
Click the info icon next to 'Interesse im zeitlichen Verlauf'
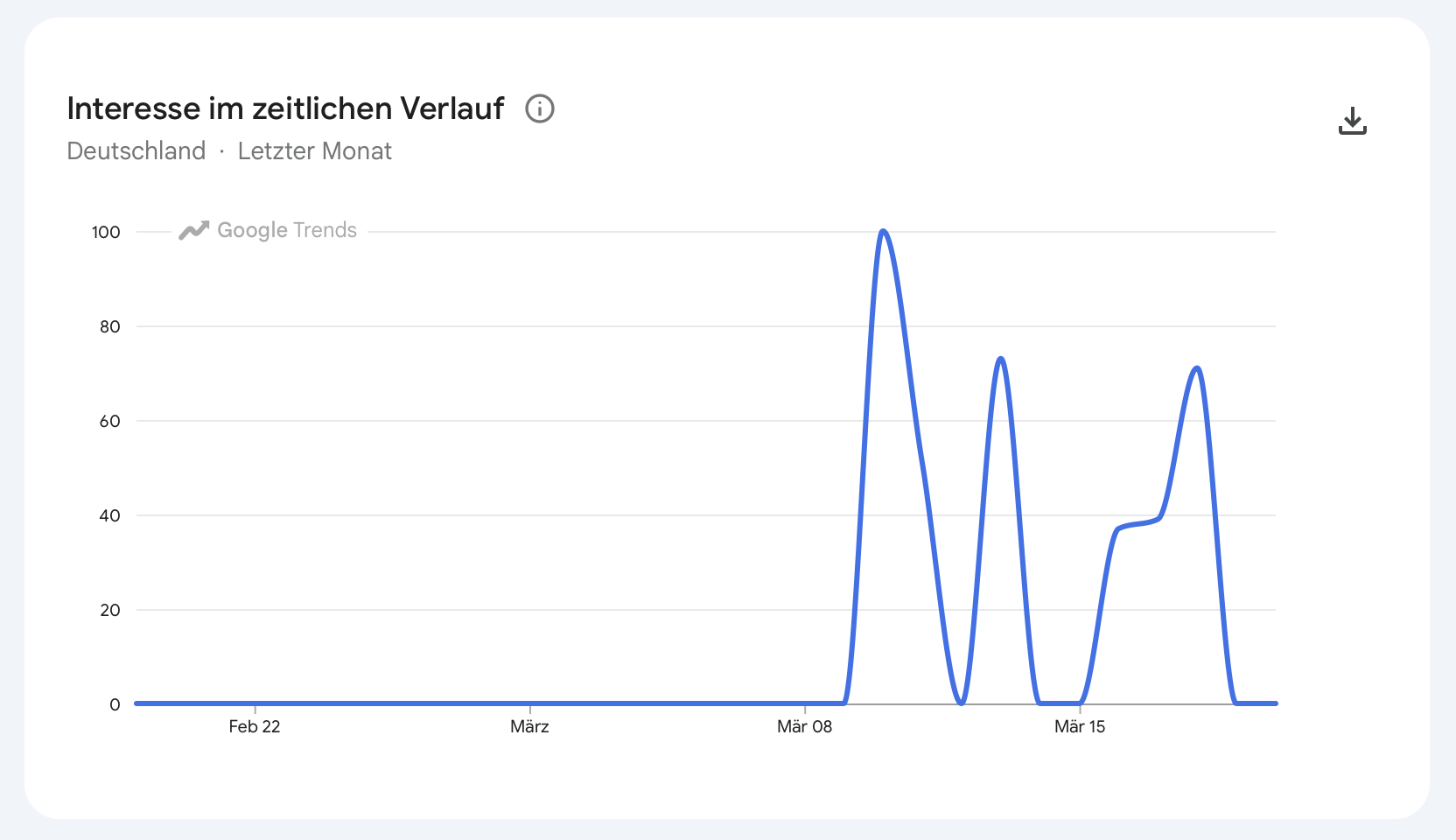(540, 109)
